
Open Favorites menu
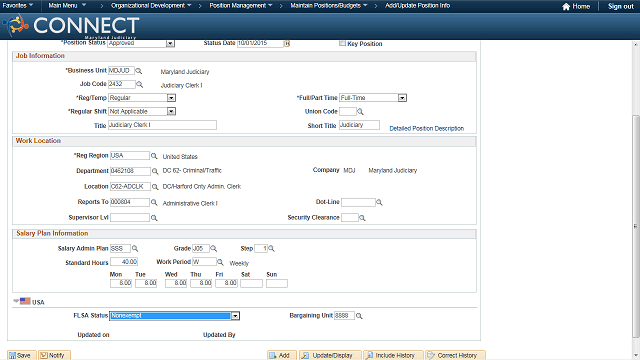coord(18,6)
